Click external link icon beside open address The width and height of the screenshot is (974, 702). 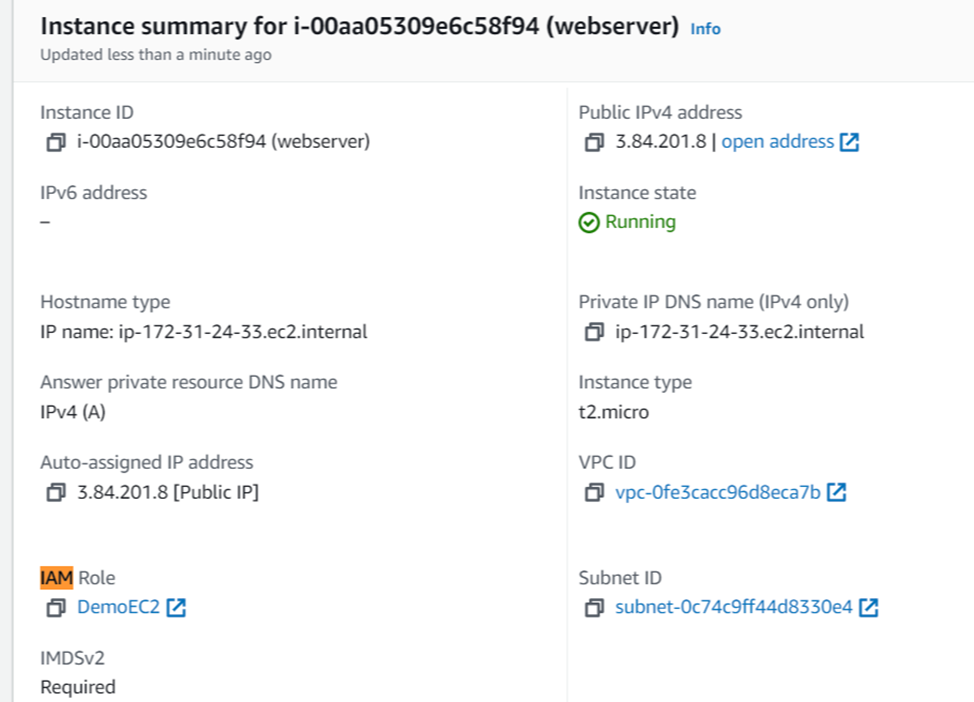[849, 142]
